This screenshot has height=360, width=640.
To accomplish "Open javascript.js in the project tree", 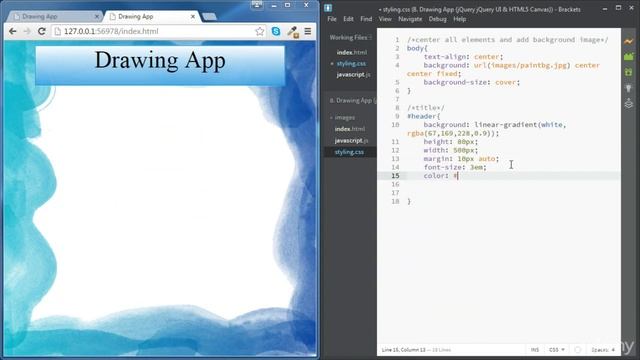I will click(x=351, y=140).
